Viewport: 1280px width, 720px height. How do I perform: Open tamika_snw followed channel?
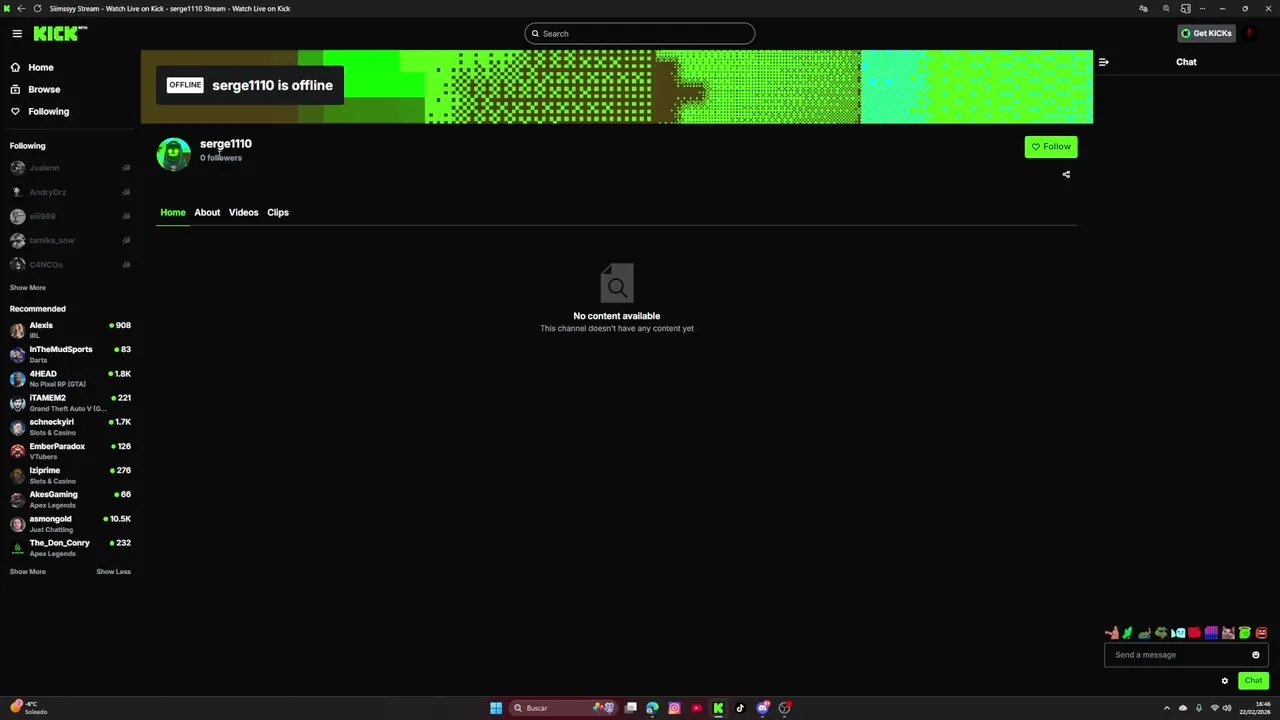(70, 240)
